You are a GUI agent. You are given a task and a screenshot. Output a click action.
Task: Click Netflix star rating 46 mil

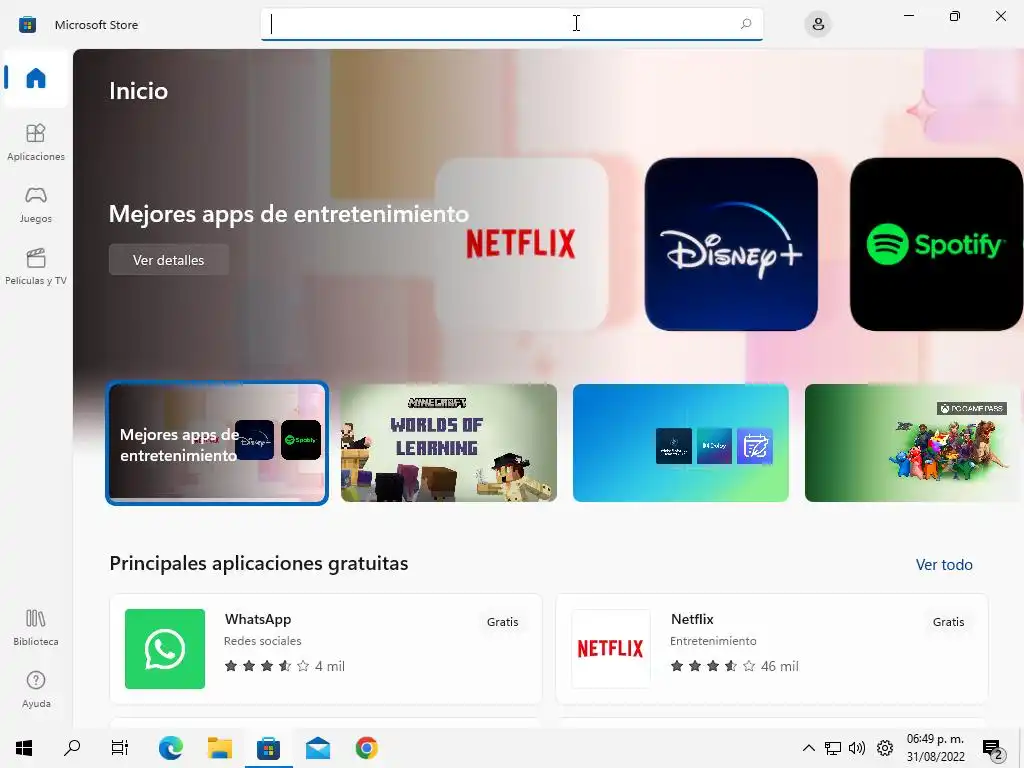tap(734, 666)
